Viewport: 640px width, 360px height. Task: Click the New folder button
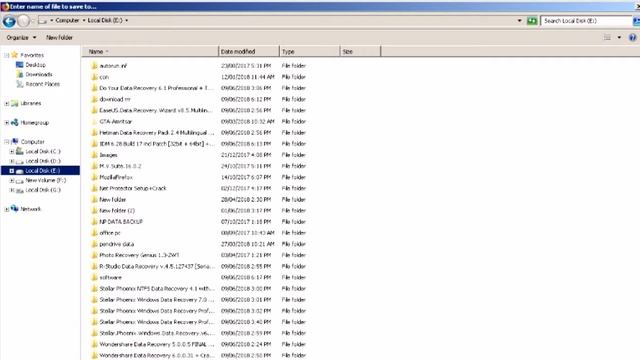coord(59,38)
